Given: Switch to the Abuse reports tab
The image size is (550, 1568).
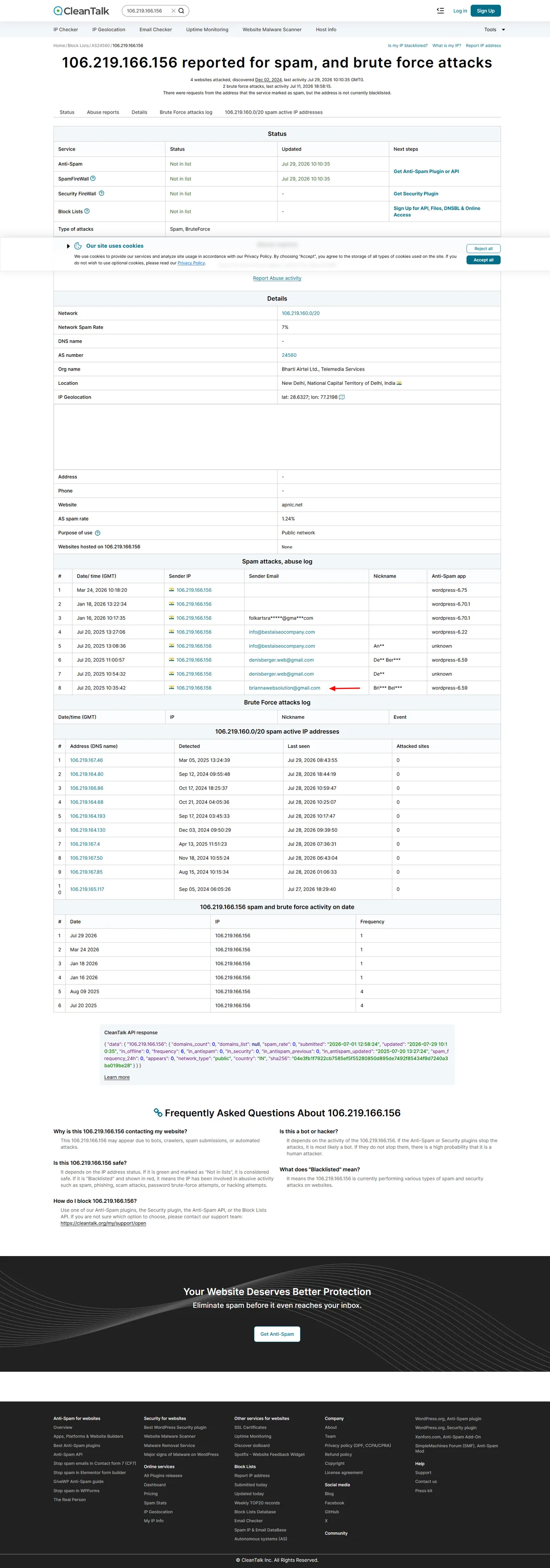Looking at the screenshot, I should [103, 112].
